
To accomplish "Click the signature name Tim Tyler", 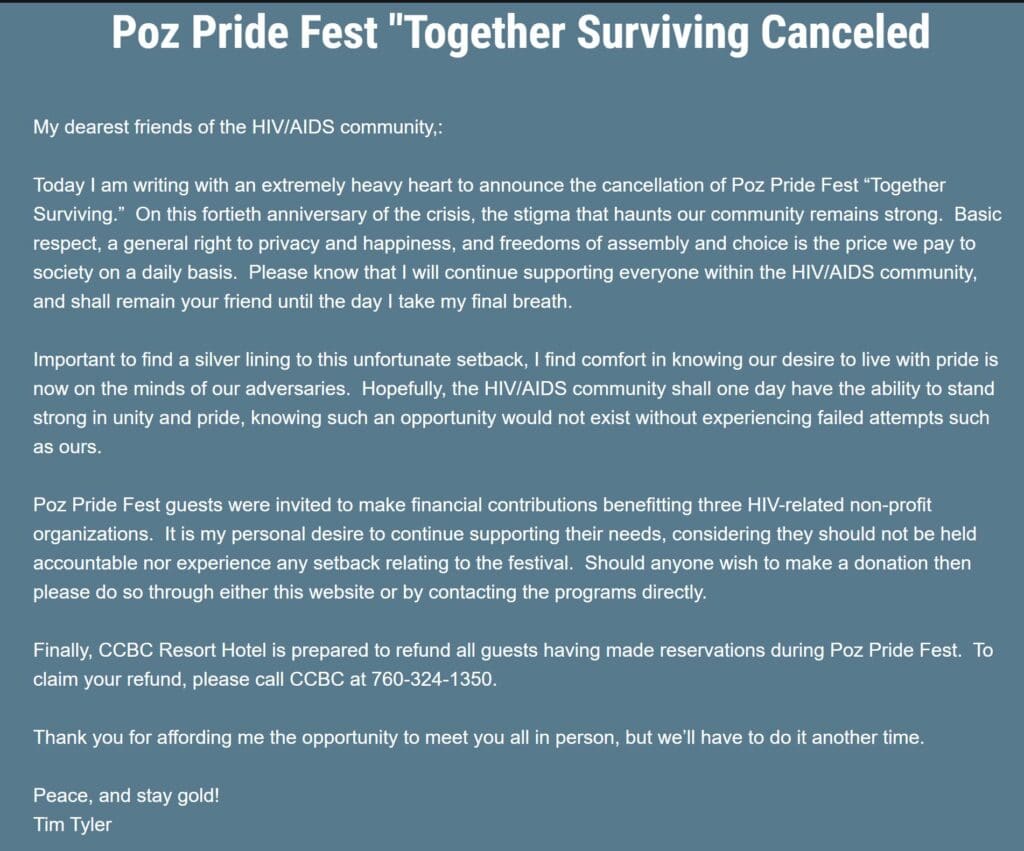I will pos(72,824).
